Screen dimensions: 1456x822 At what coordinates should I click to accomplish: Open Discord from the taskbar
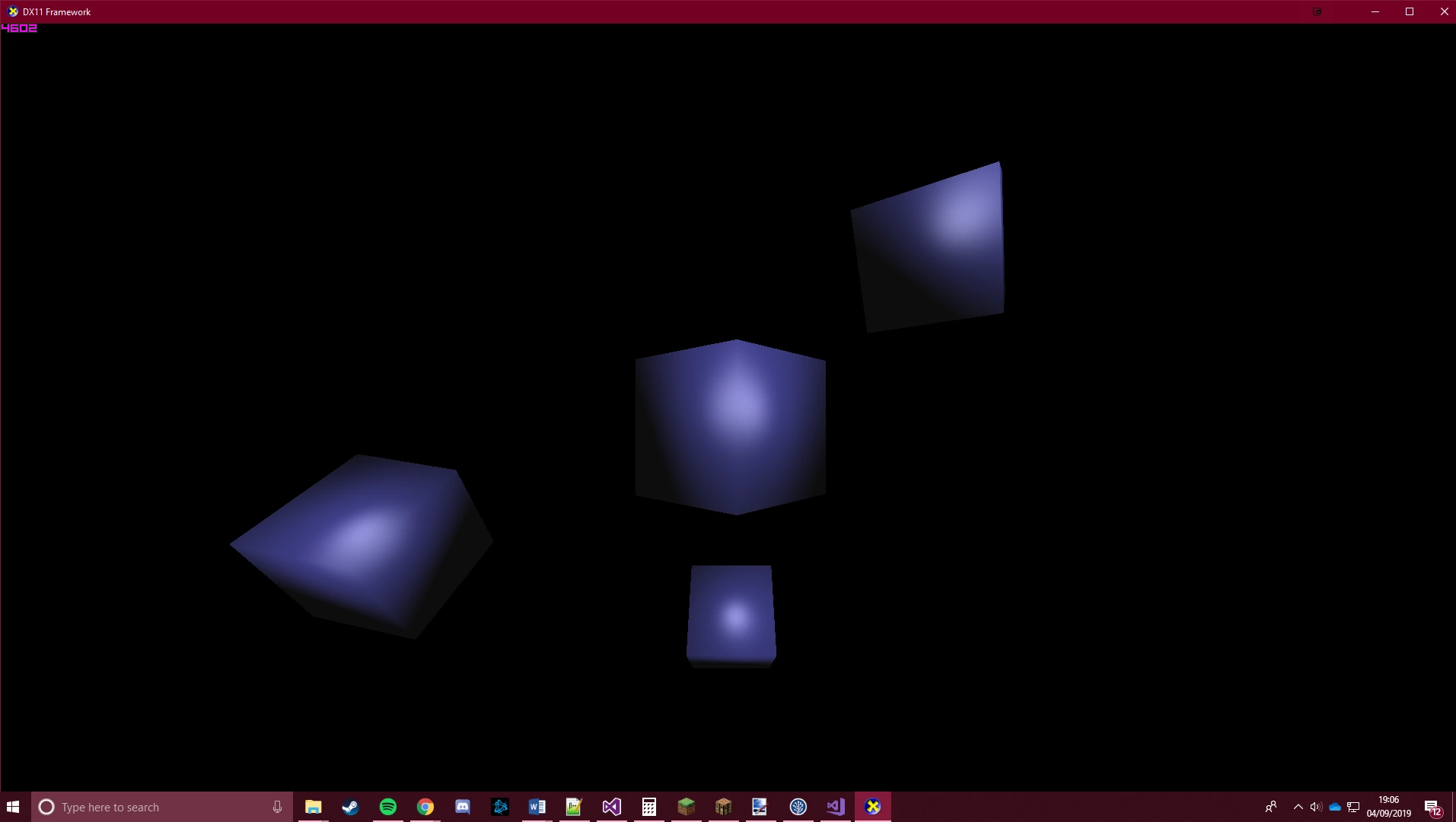point(462,807)
